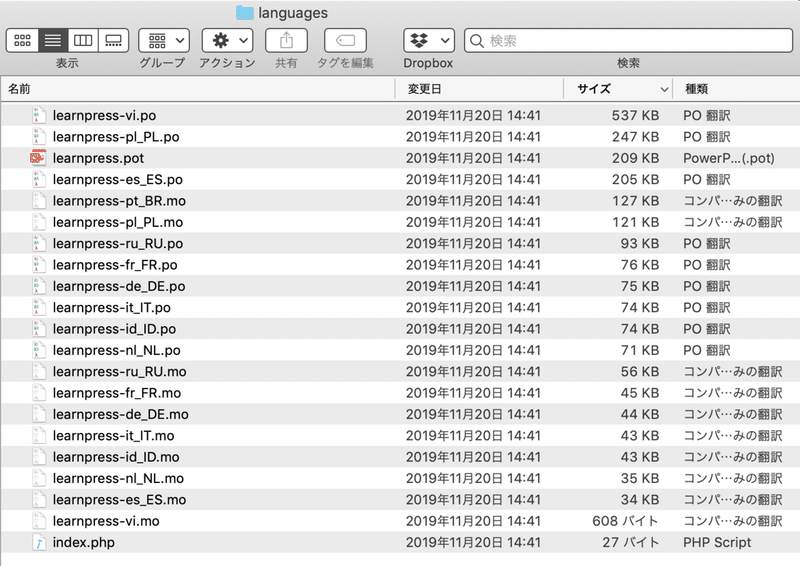
Task: Click the learnpress-es_ES.po file icon
Action: 39,179
